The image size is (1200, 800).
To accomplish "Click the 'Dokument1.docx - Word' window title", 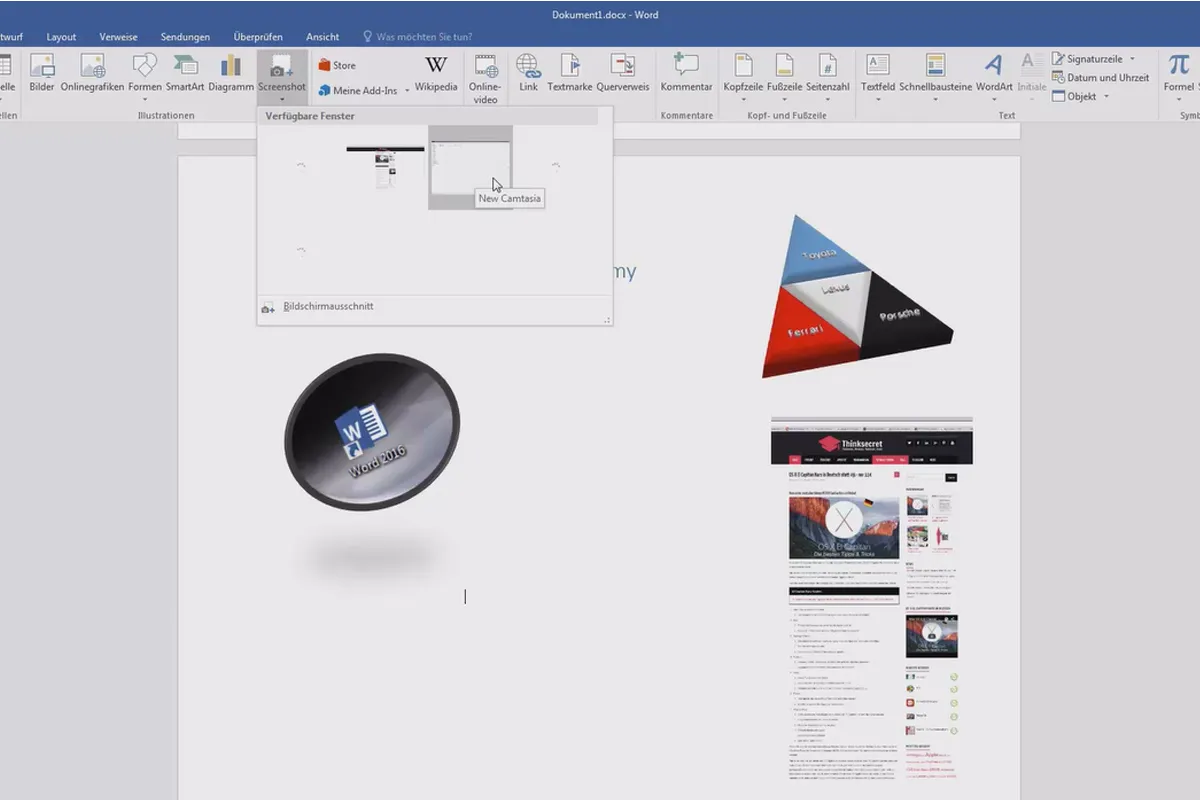I will 605,14.
